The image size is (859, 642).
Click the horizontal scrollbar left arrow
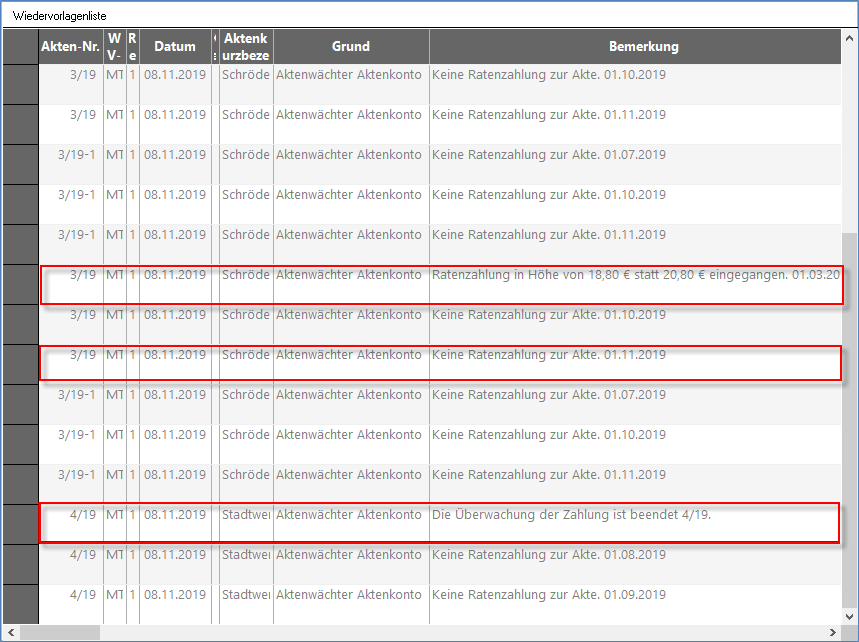coord(10,632)
